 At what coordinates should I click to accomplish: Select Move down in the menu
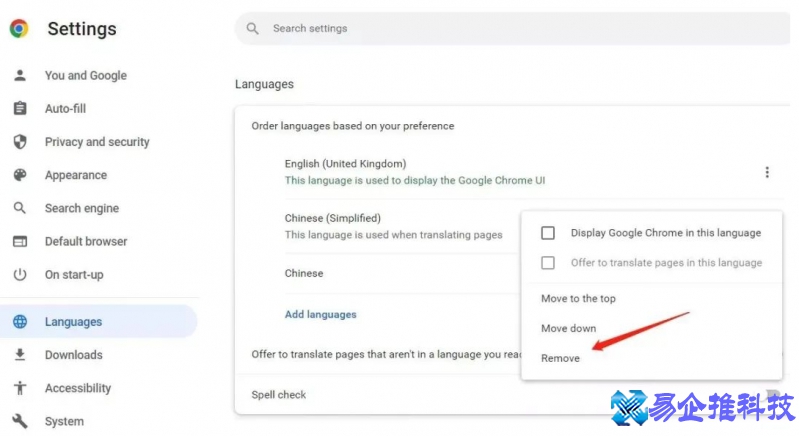(x=568, y=328)
